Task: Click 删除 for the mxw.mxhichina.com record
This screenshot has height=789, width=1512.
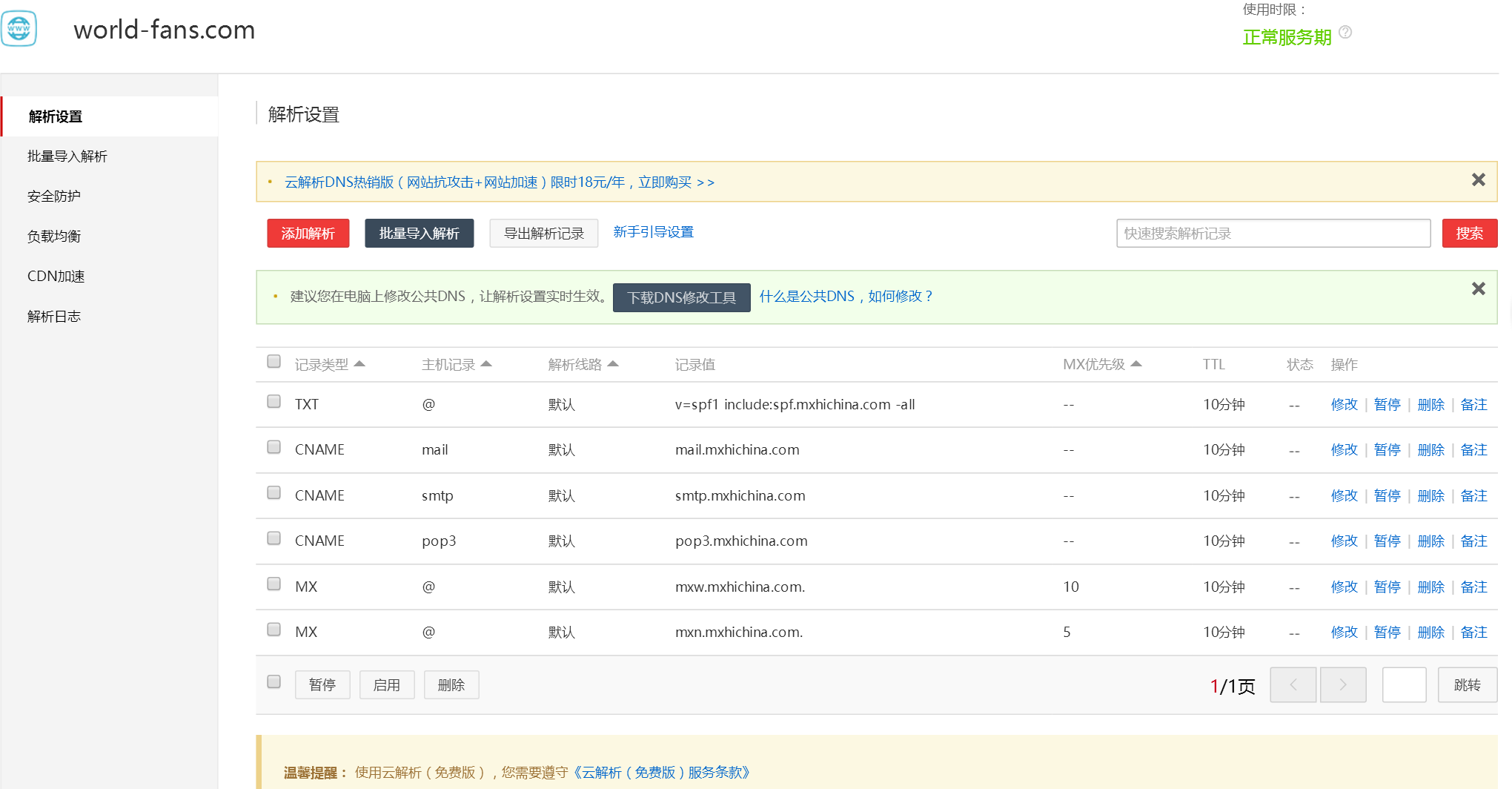Action: pos(1430,587)
